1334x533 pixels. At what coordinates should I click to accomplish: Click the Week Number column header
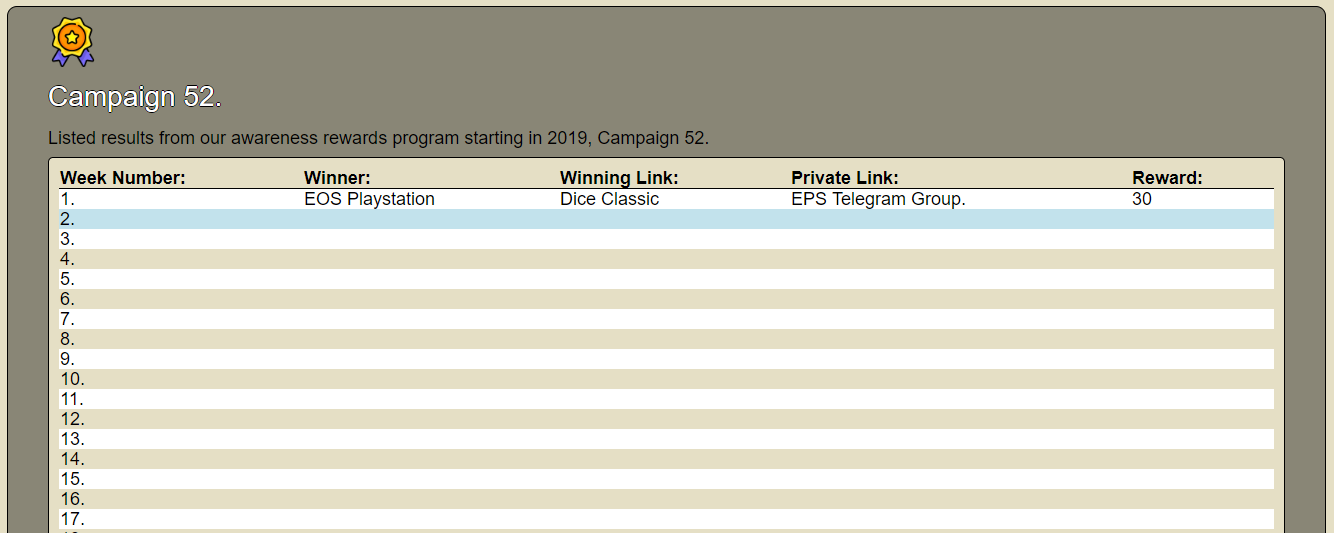point(123,178)
